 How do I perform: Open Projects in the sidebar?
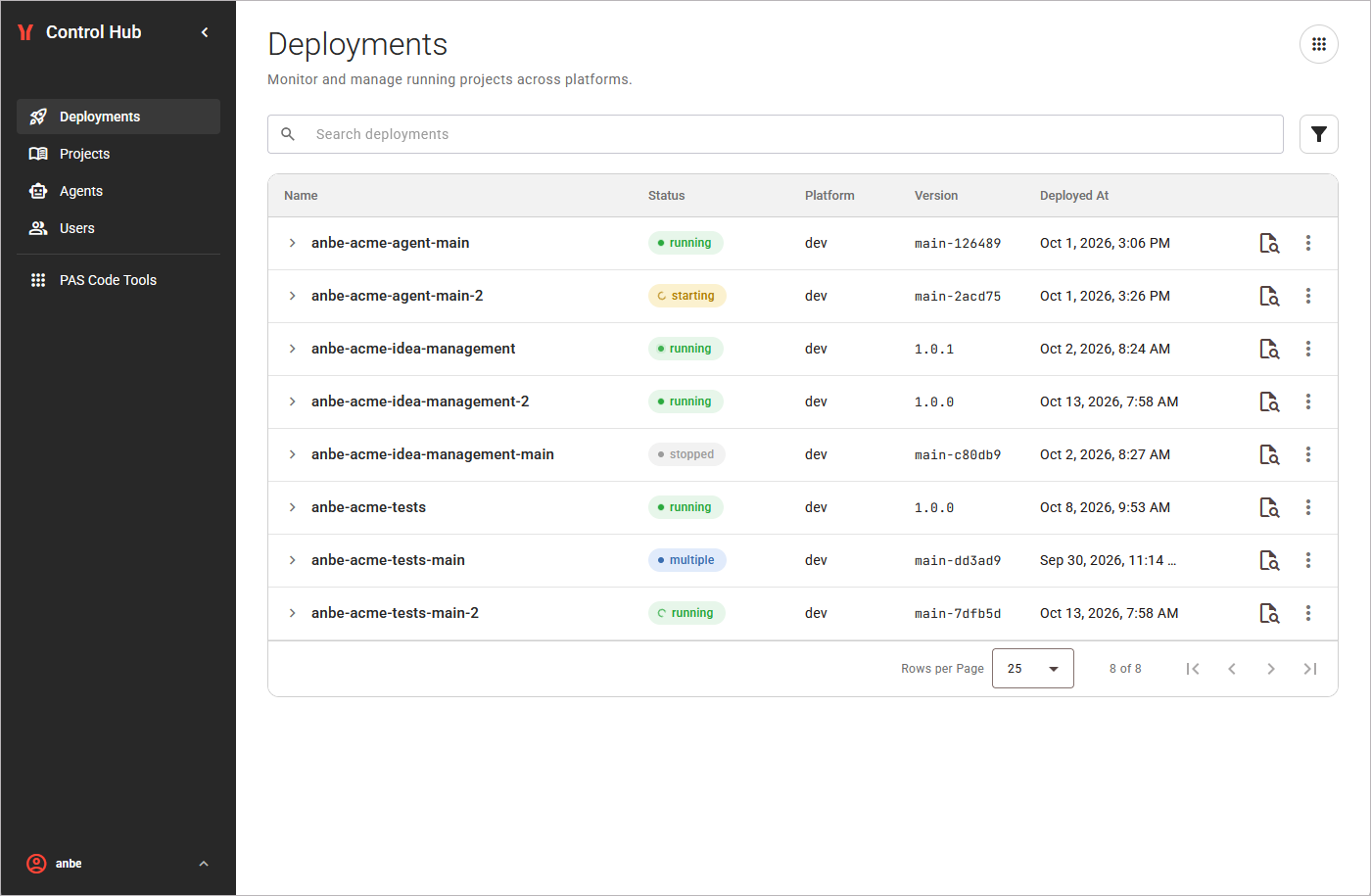coord(118,154)
